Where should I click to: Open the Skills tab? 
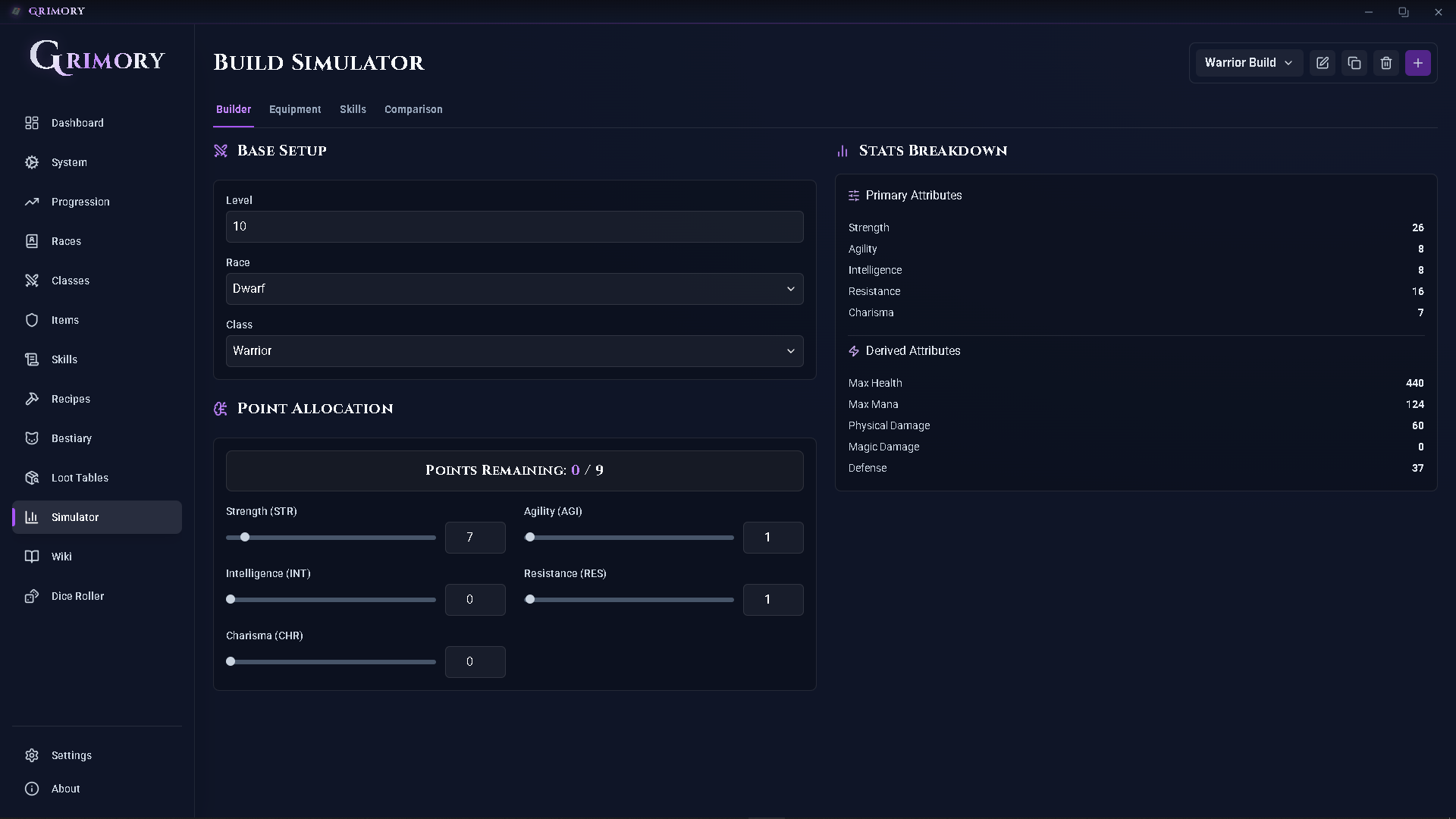[x=353, y=109]
